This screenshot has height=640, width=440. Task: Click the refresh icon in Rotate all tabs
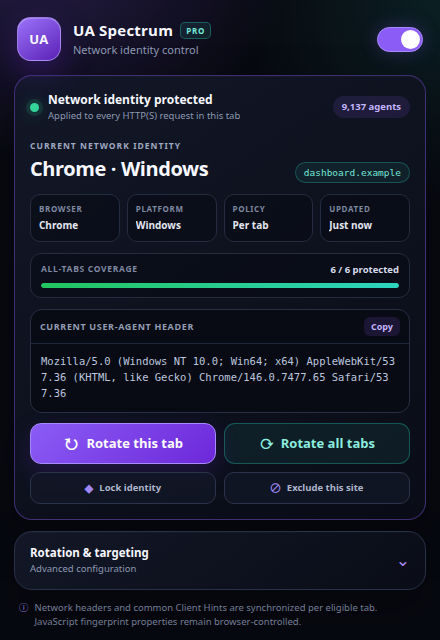point(267,444)
